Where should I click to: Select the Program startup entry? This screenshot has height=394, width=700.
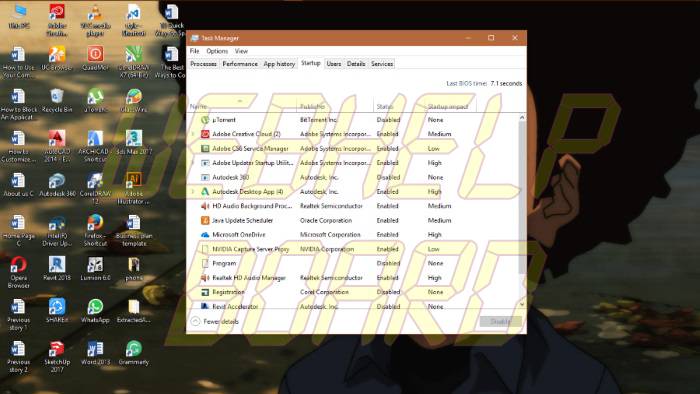click(x=352, y=263)
